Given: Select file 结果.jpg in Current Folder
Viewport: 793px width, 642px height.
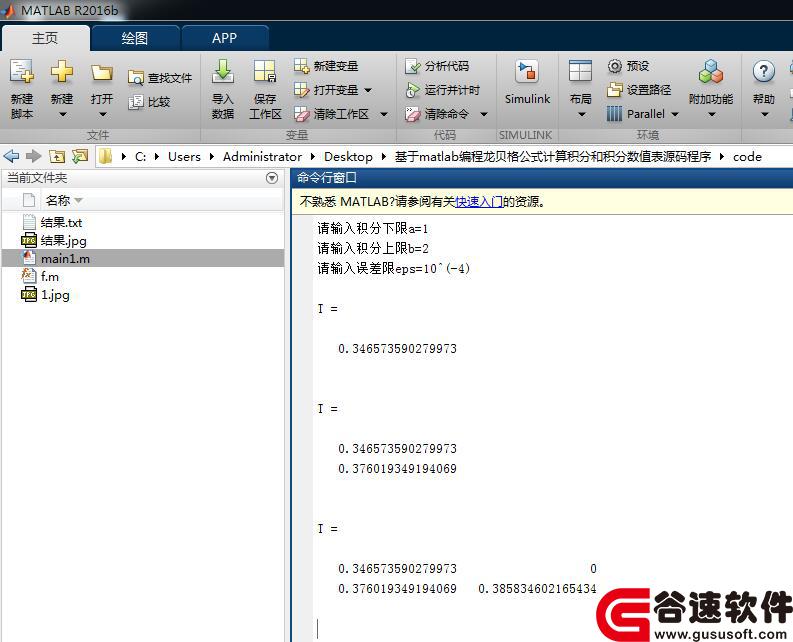Looking at the screenshot, I should pyautogui.click(x=143, y=241).
